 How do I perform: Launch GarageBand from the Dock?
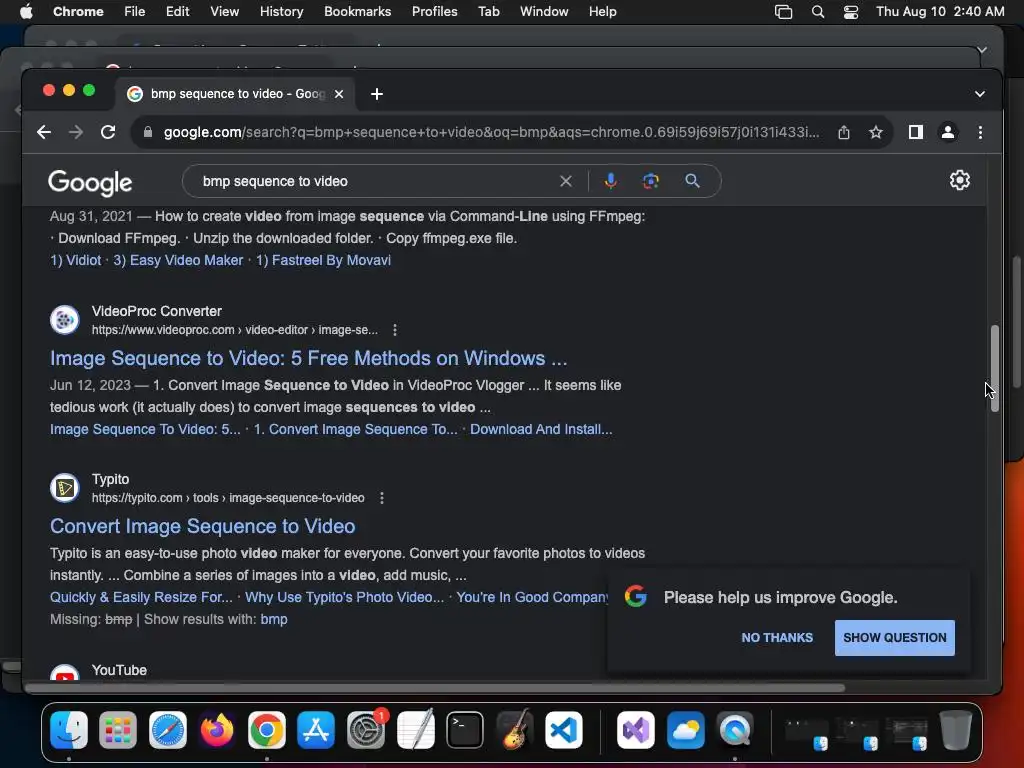515,729
